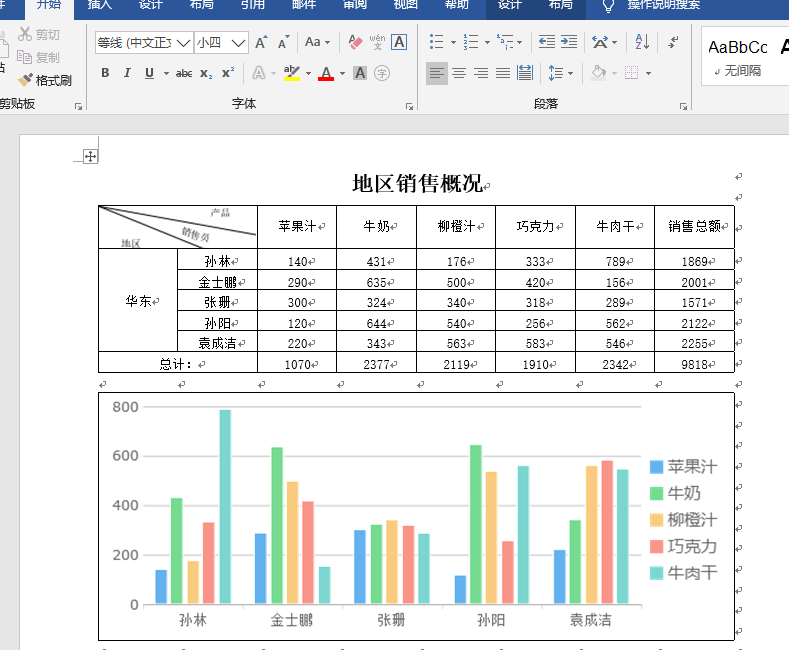
Task: Launch the Paragraph (段落) dialog
Action: tap(683, 106)
